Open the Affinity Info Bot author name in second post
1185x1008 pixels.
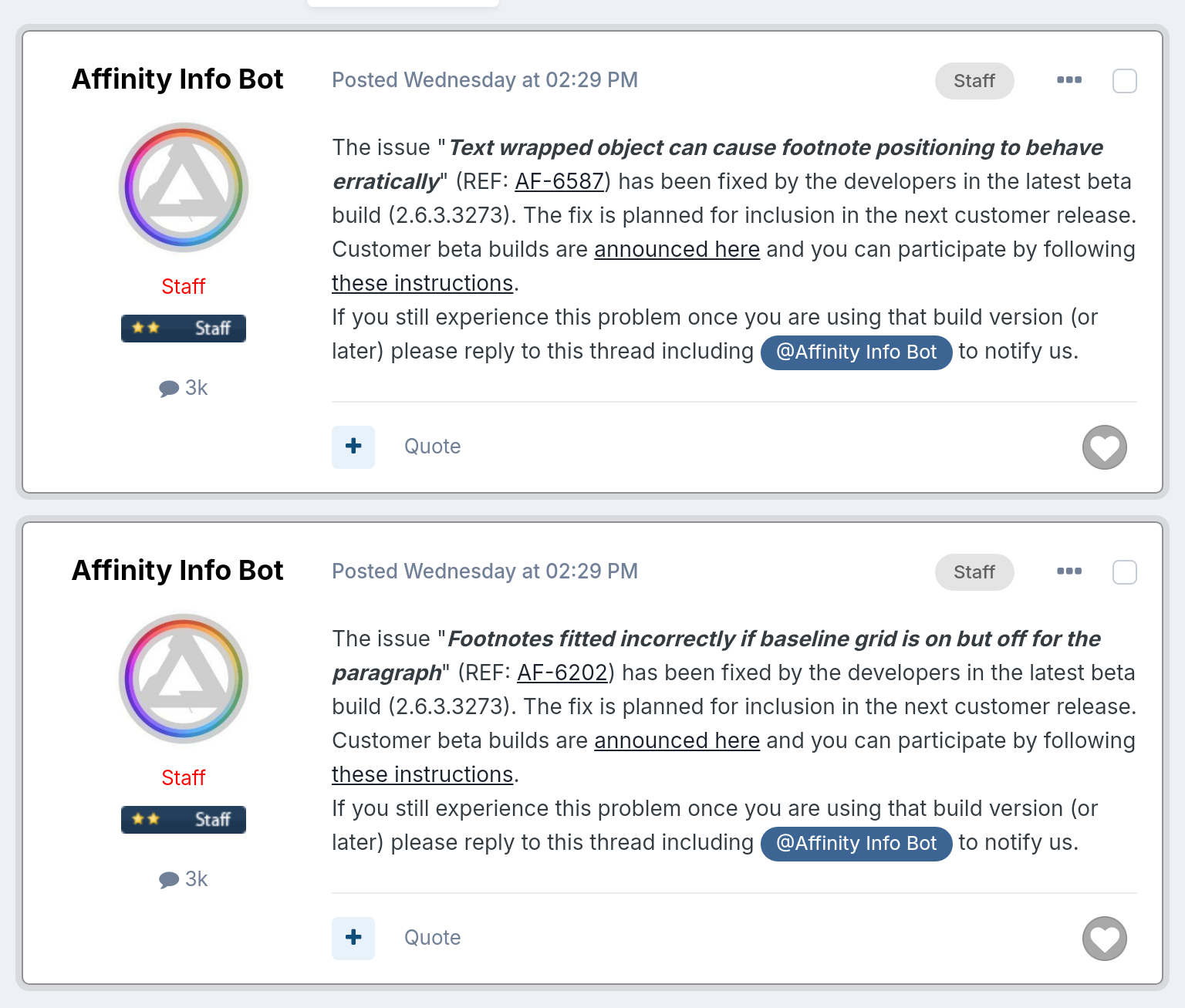point(177,571)
